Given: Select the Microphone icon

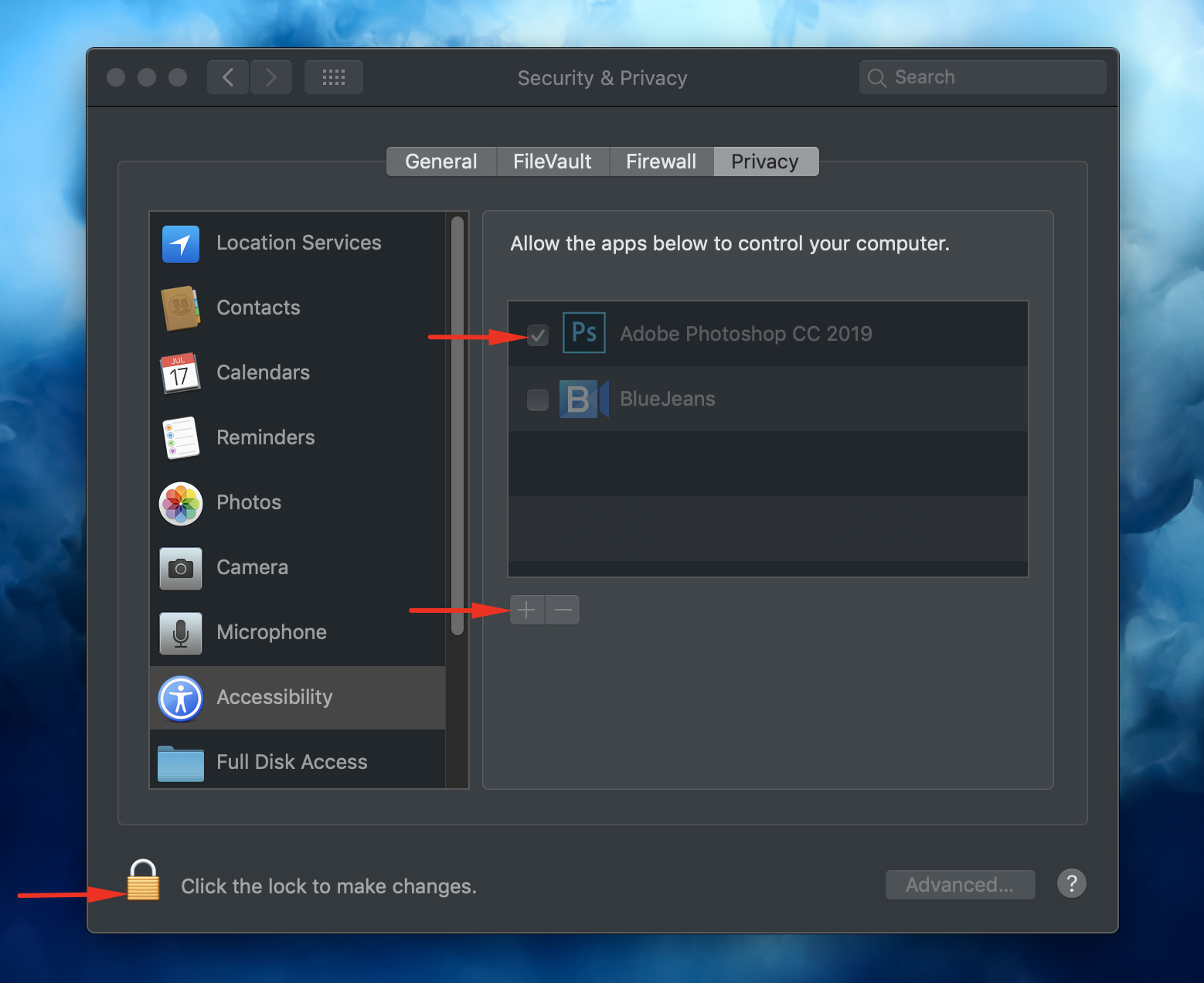Looking at the screenshot, I should click(180, 633).
